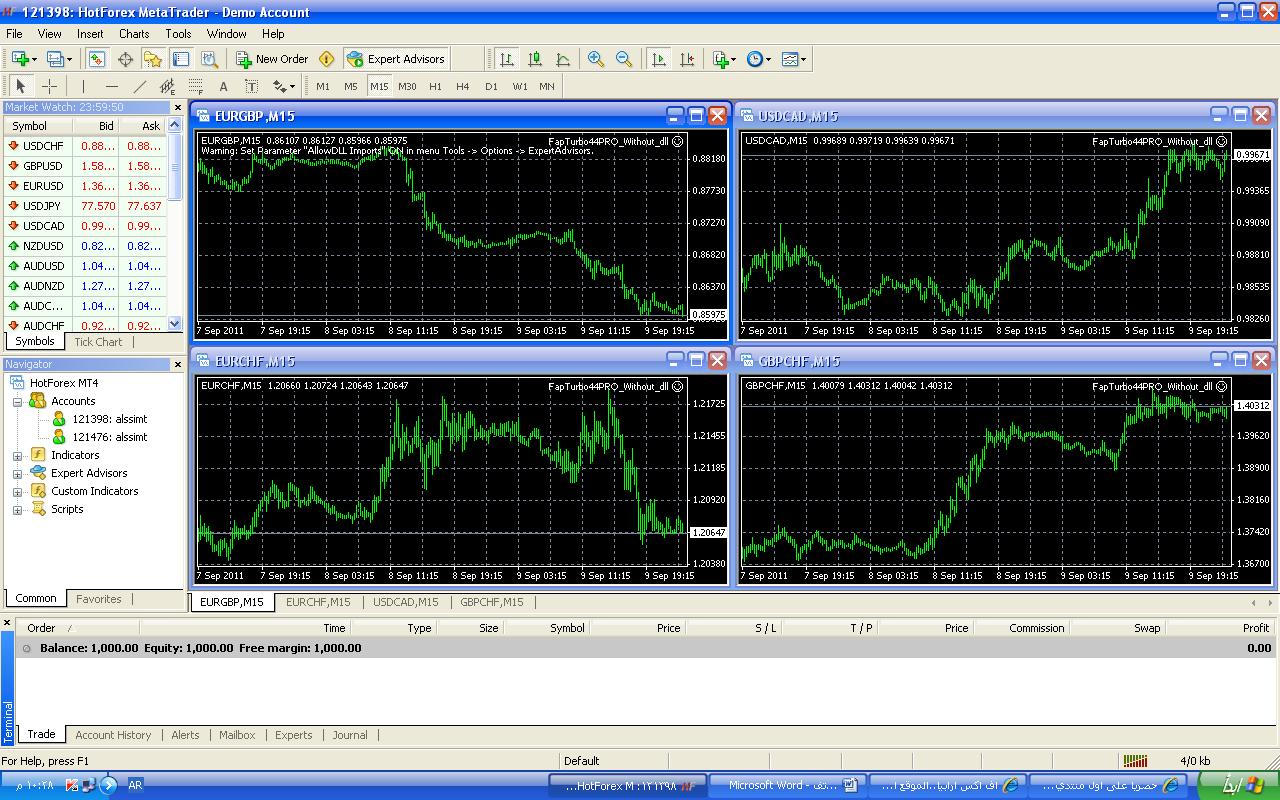Select the Vertical Line drawing tool
1280x800 pixels.
[83, 86]
